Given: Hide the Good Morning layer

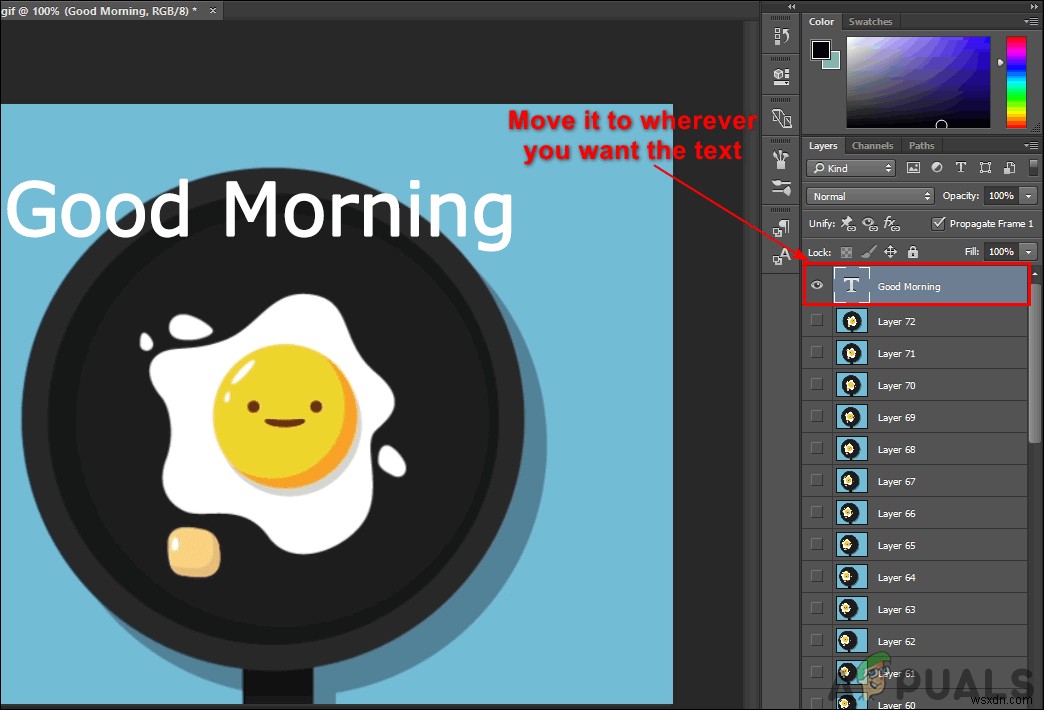Looking at the screenshot, I should [817, 285].
